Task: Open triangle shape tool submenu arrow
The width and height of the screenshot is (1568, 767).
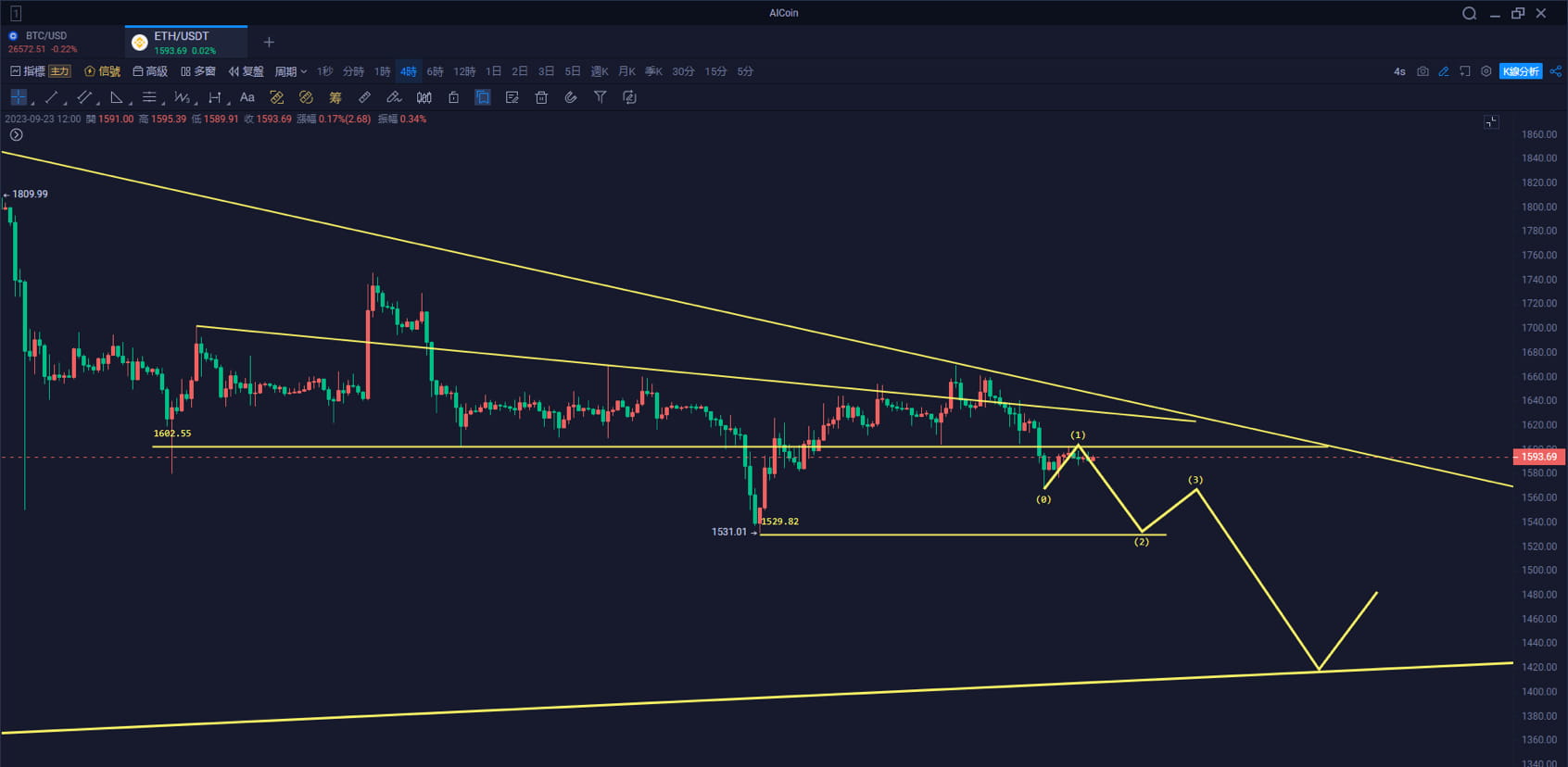Action: click(130, 102)
